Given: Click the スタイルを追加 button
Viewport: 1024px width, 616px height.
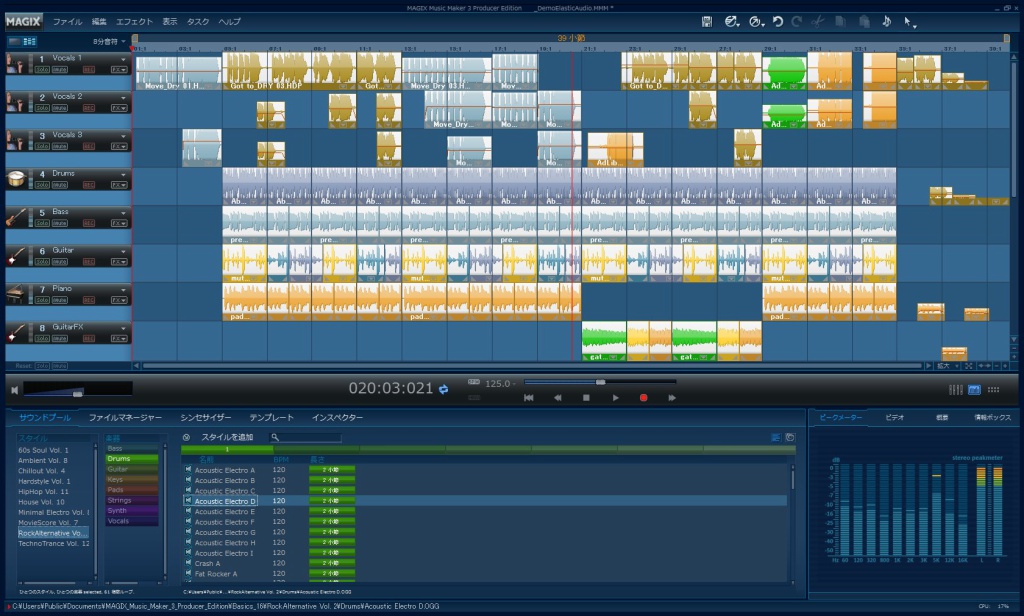Looking at the screenshot, I should coord(227,437).
